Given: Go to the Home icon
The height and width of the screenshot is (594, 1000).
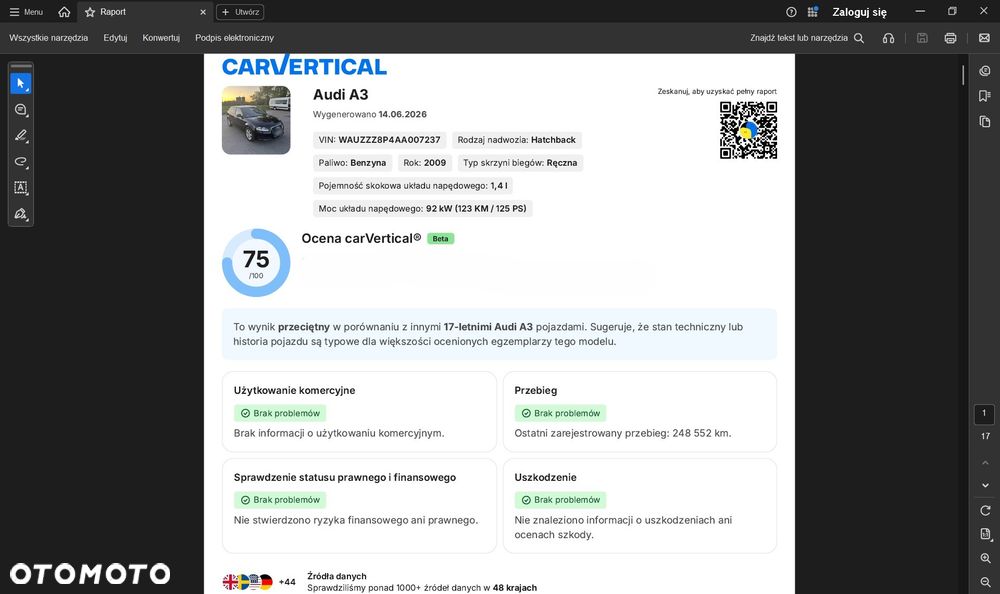Looking at the screenshot, I should point(64,12).
